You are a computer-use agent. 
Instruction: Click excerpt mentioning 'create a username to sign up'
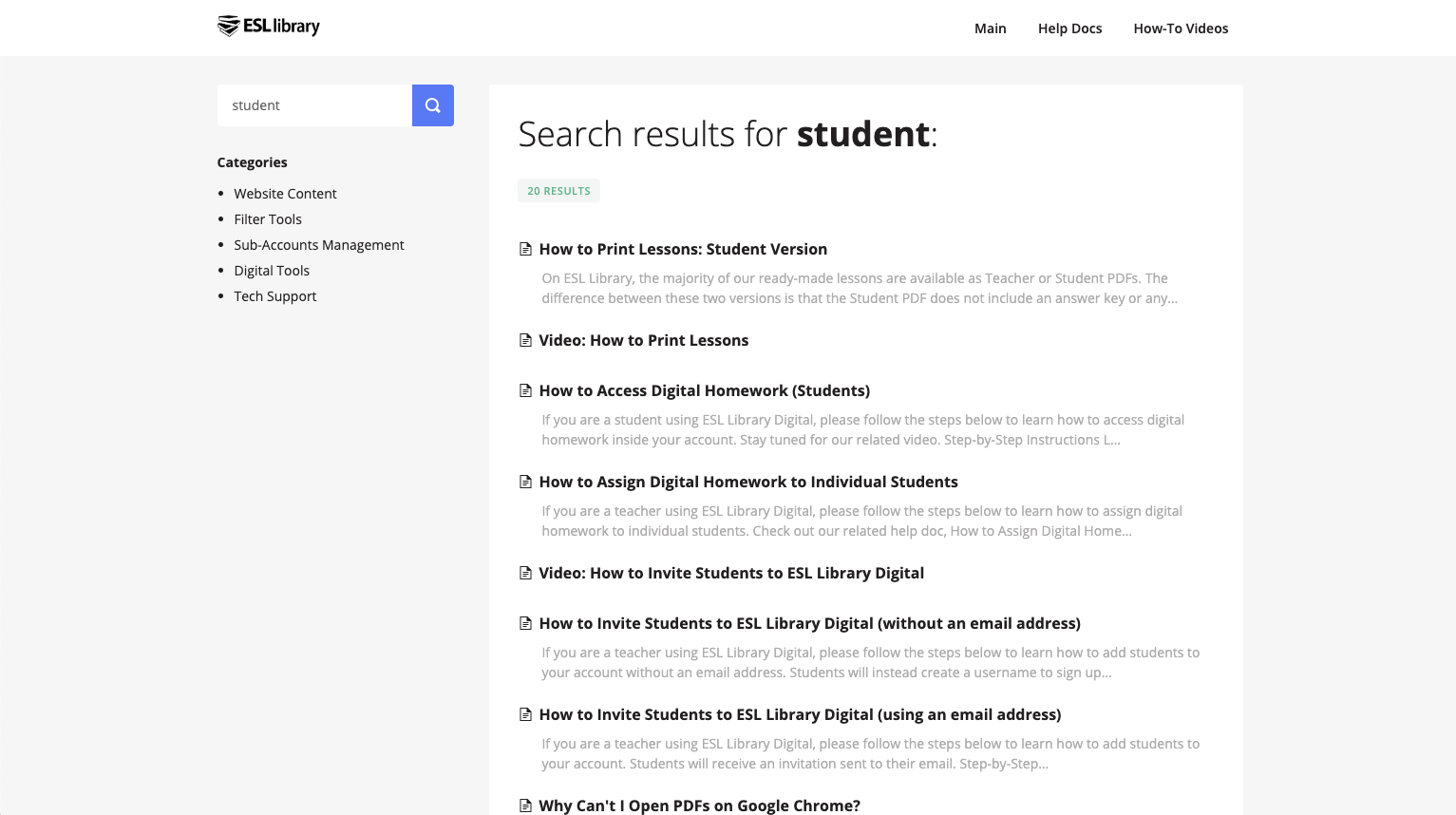click(x=871, y=662)
